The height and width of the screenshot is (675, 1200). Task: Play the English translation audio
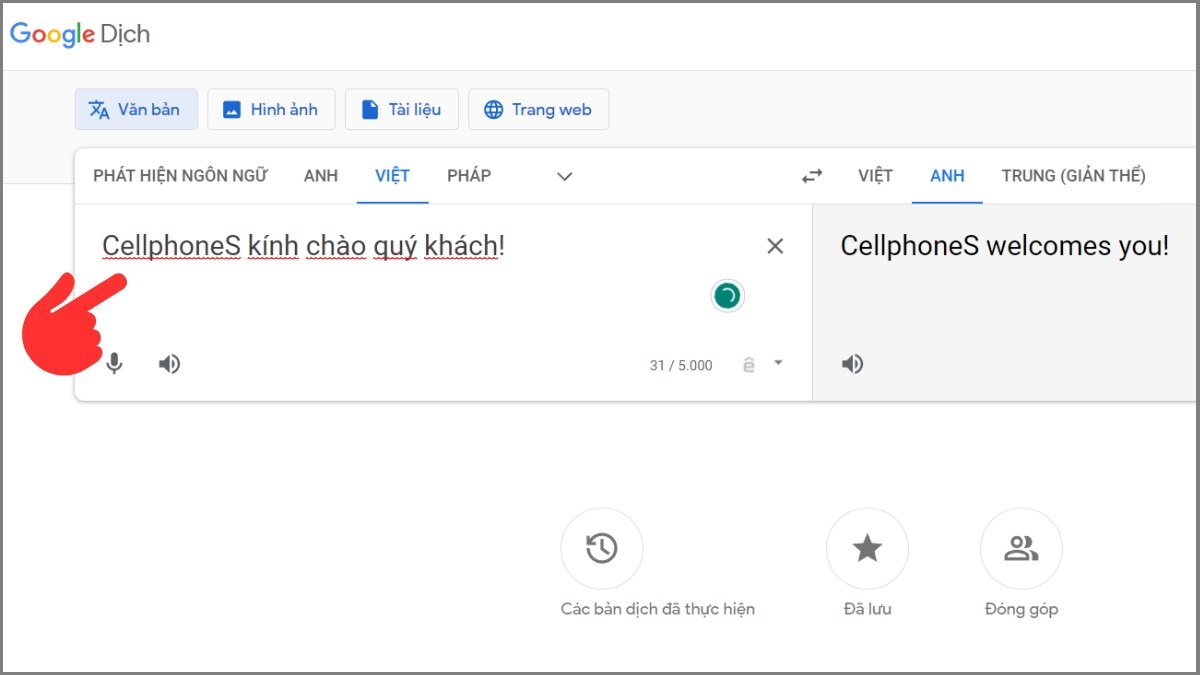[852, 364]
